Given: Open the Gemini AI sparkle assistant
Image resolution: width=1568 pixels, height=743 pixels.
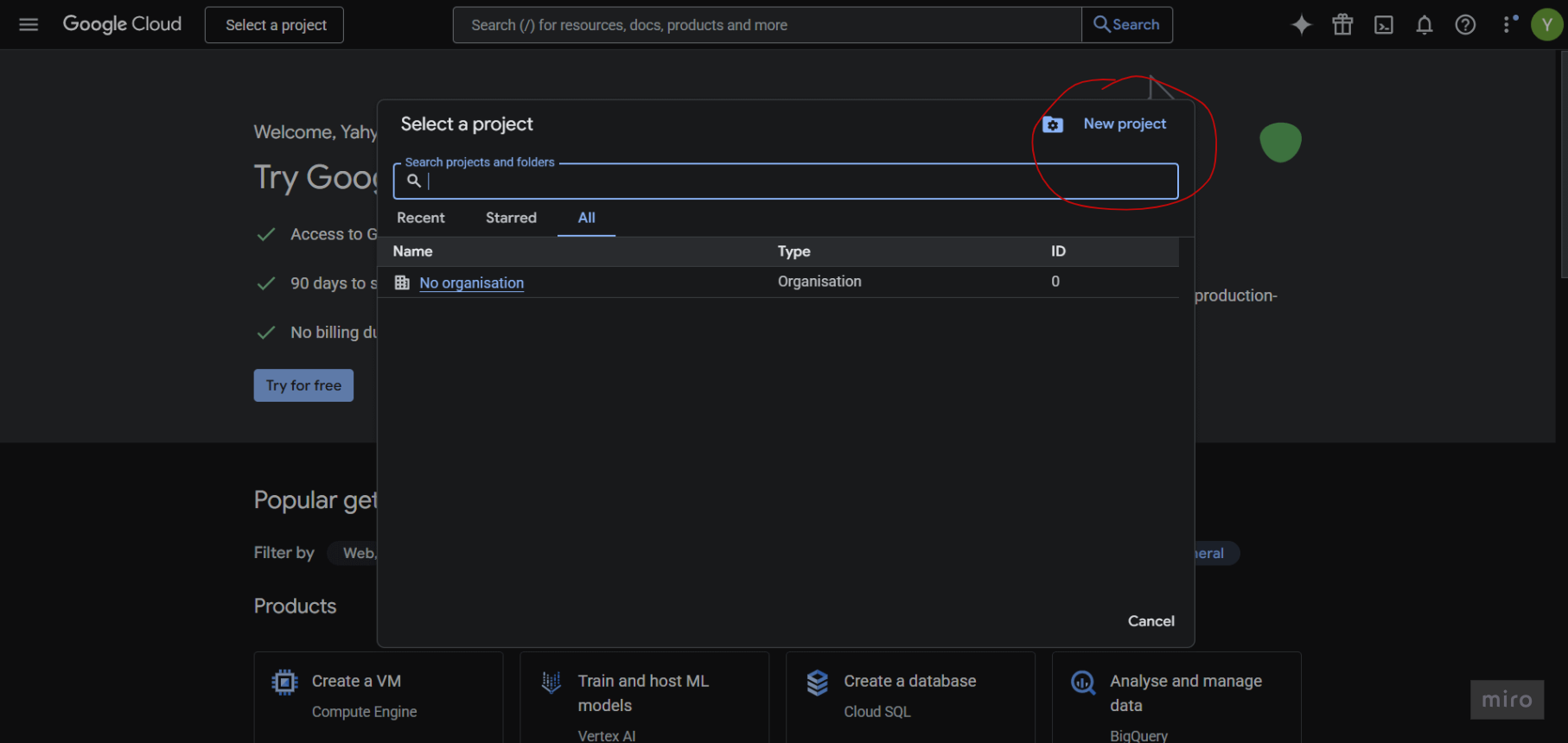Looking at the screenshot, I should coord(1301,25).
